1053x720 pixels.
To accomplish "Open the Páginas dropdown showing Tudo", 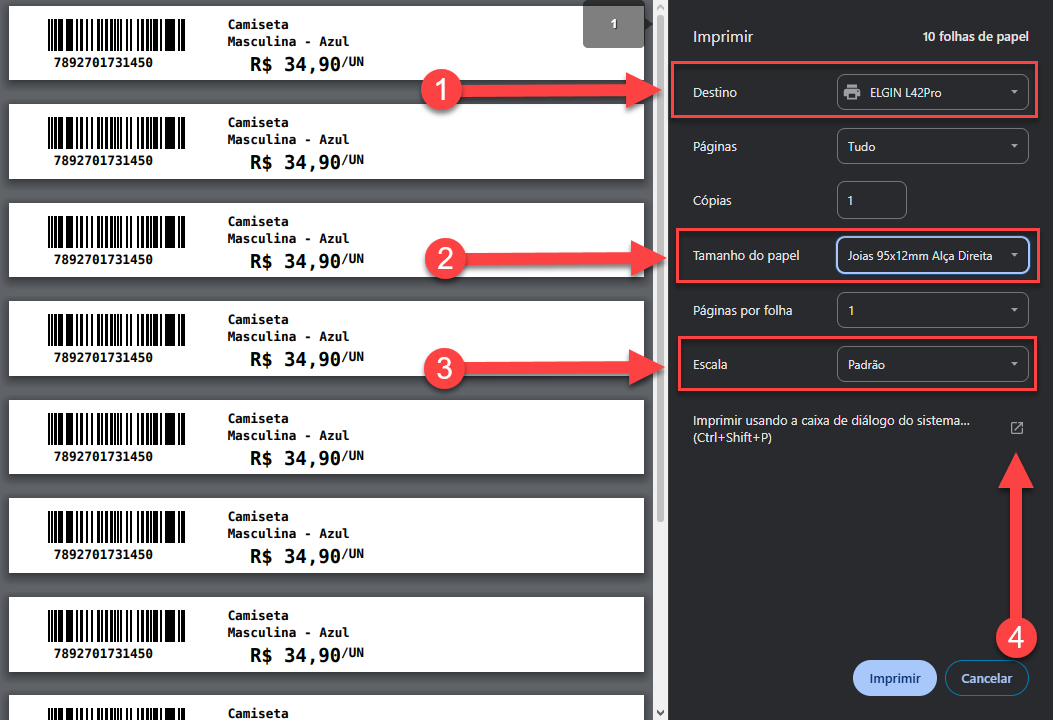I will pos(932,146).
